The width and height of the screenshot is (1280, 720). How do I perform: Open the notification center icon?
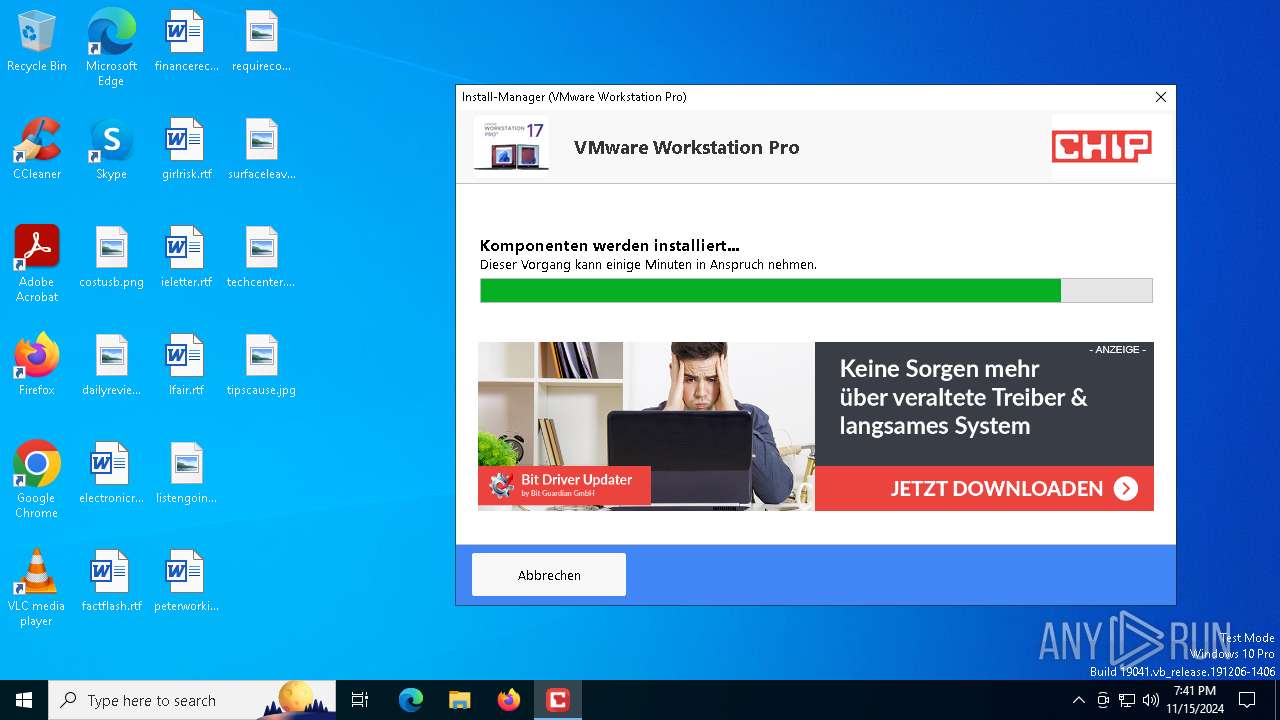coord(1247,700)
